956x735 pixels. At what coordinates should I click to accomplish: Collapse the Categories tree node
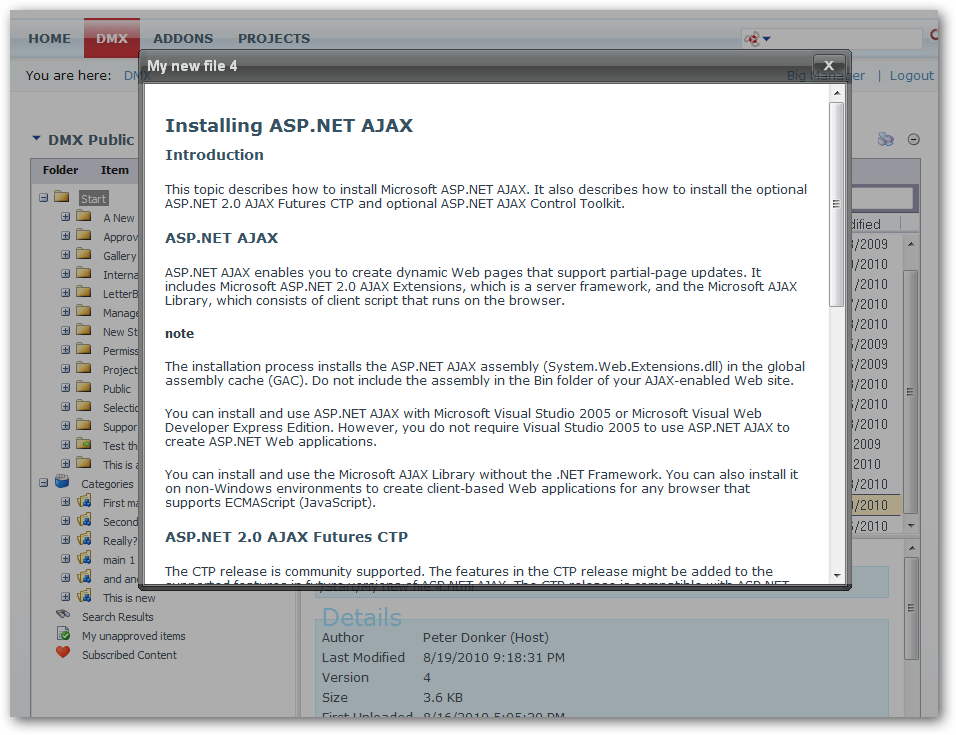point(43,482)
